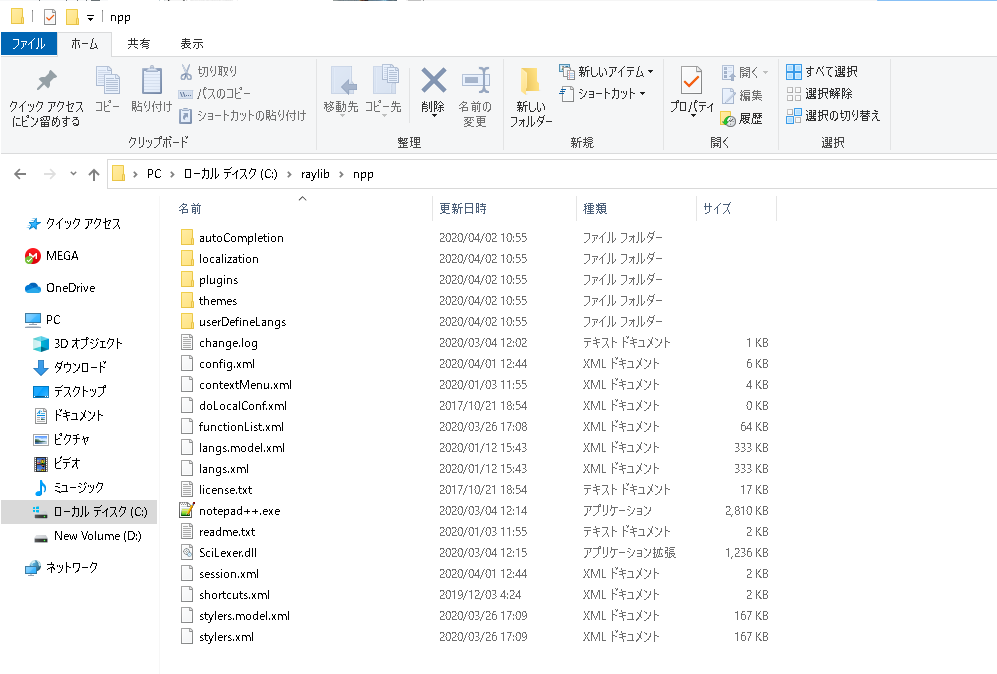Select the config.xml file
The image size is (997, 674).
point(217,364)
